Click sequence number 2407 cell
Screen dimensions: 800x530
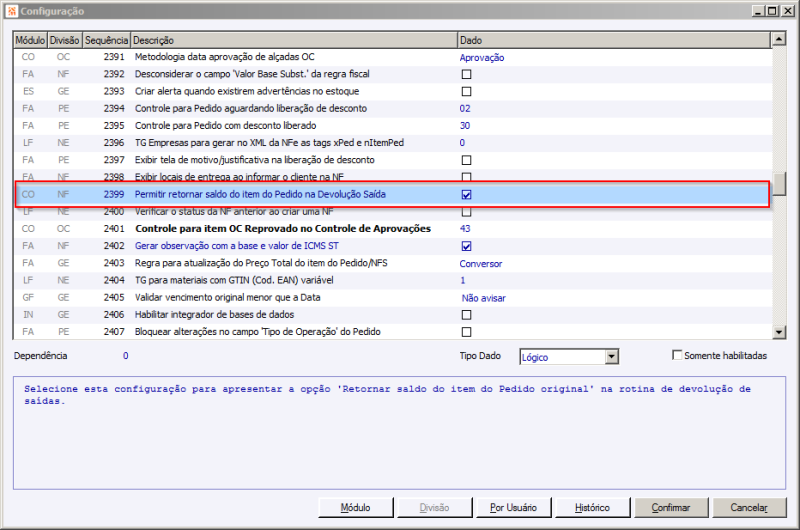tap(114, 332)
